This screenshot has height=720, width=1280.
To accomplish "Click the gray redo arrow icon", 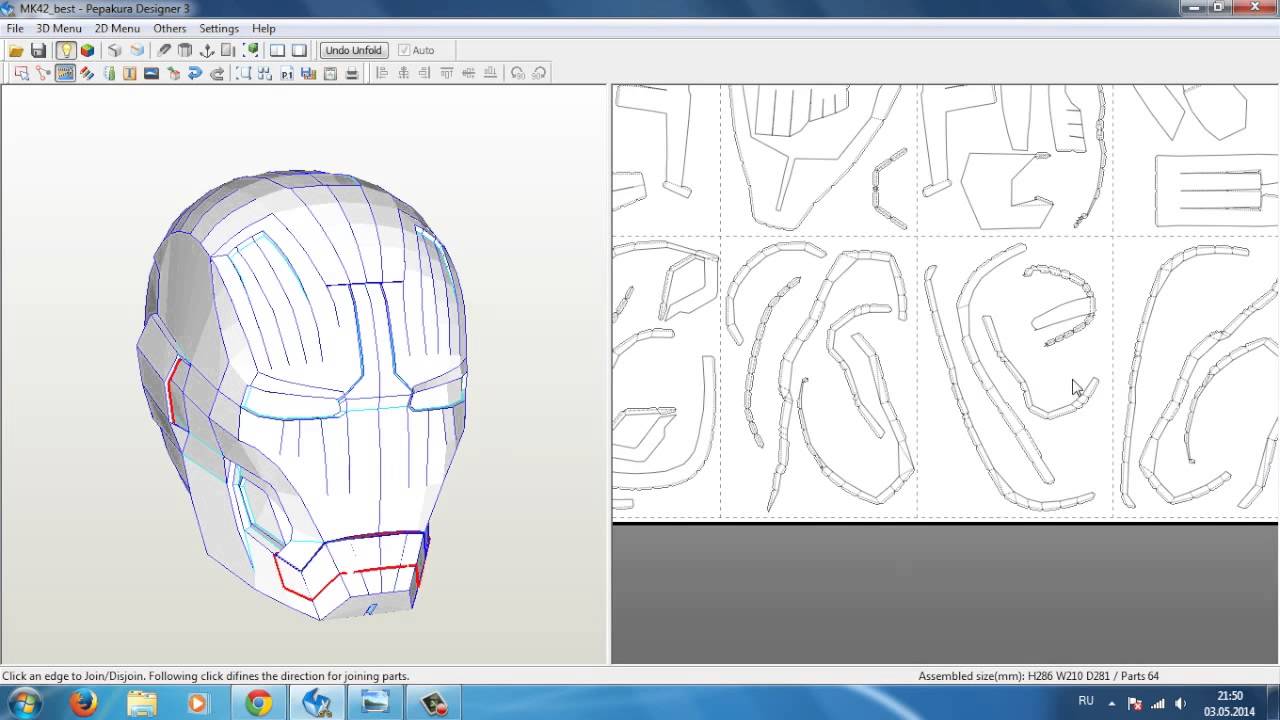I will click(217, 73).
